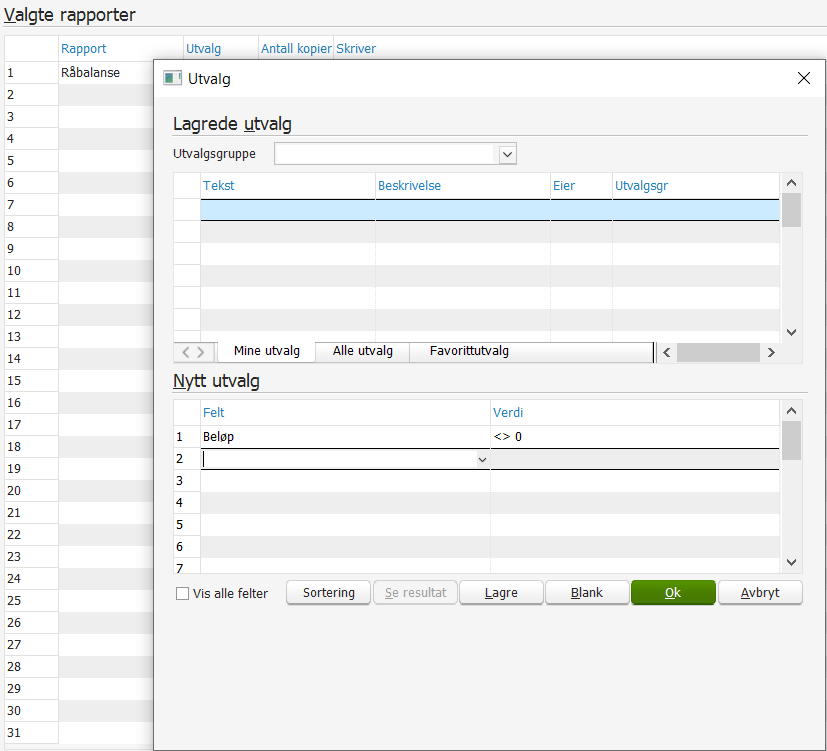
Task: Click the Eier column header
Action: click(581, 186)
